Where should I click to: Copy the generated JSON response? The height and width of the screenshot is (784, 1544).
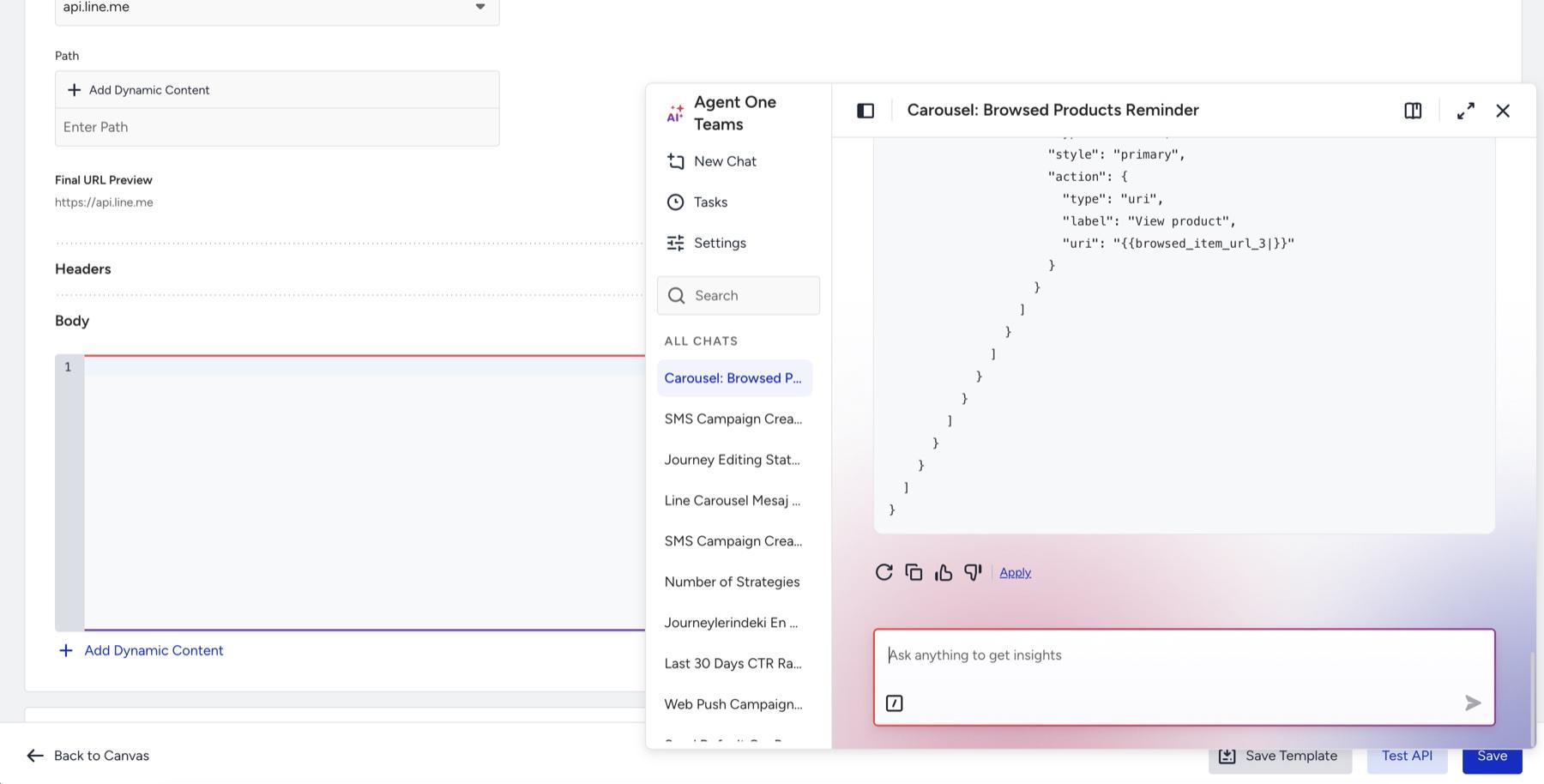coord(914,572)
